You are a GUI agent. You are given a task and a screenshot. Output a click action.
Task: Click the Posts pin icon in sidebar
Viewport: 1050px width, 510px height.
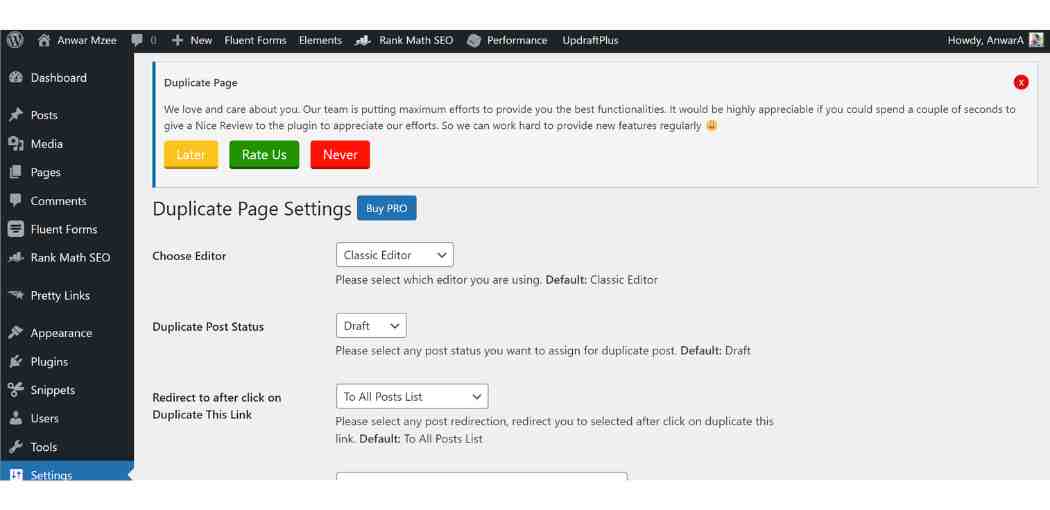pos(16,115)
